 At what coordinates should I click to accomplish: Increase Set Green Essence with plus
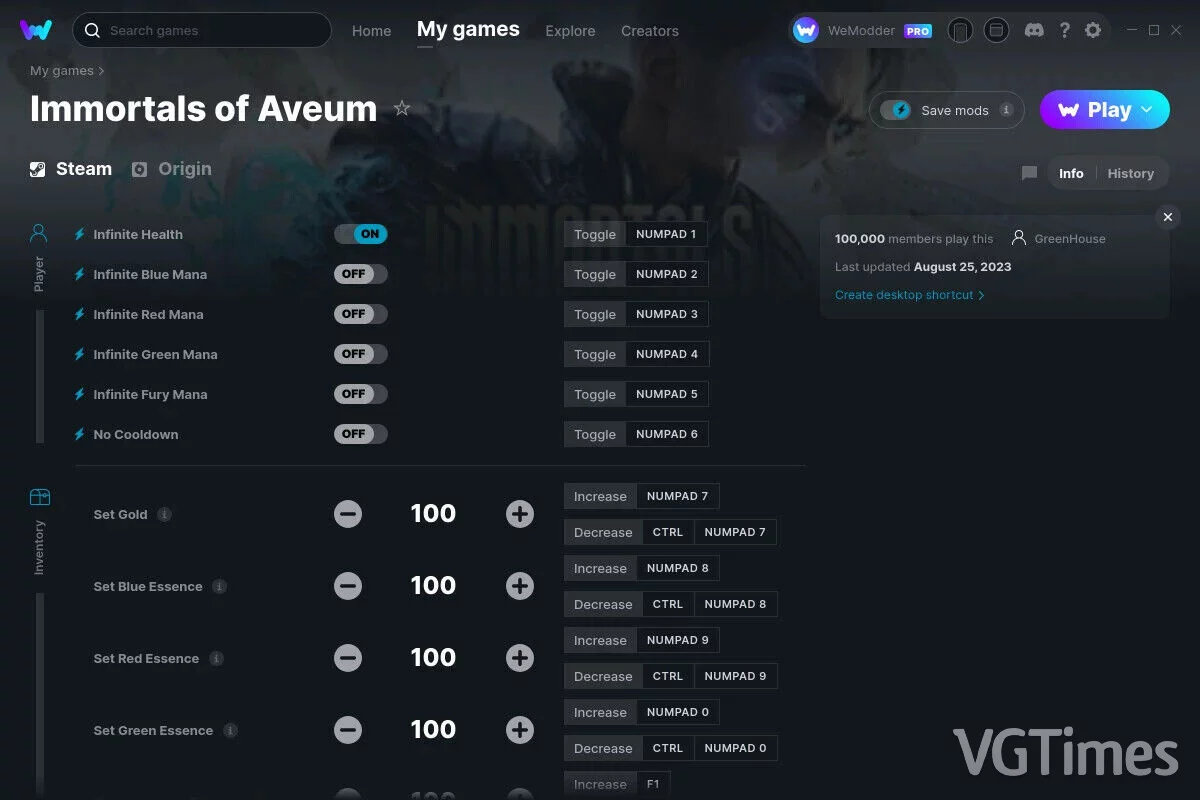click(x=520, y=730)
